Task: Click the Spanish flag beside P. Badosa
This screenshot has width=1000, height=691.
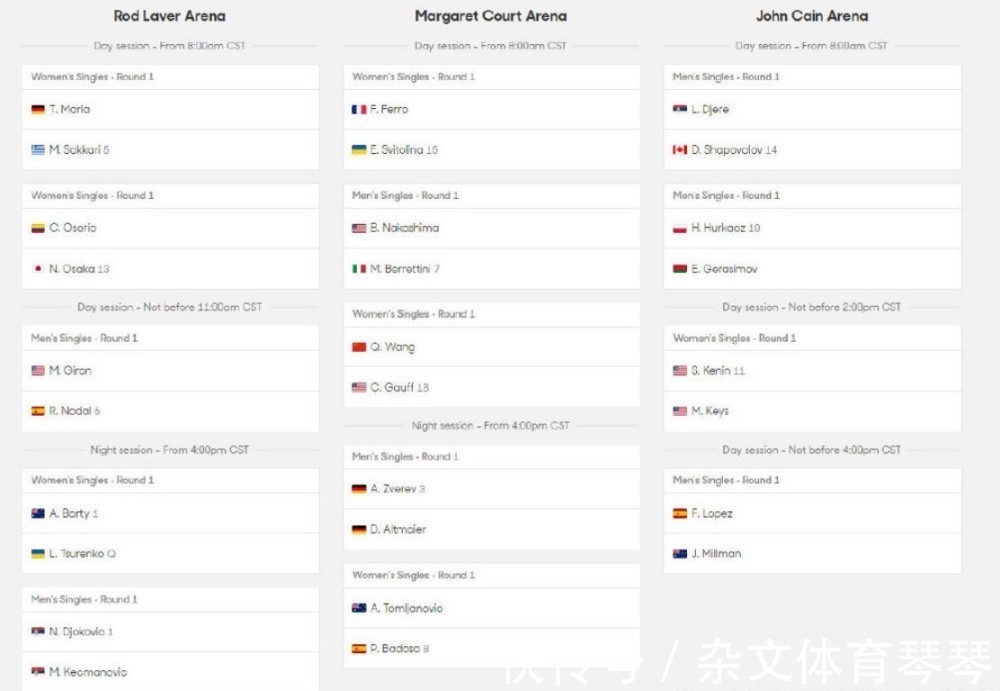Action: (359, 649)
